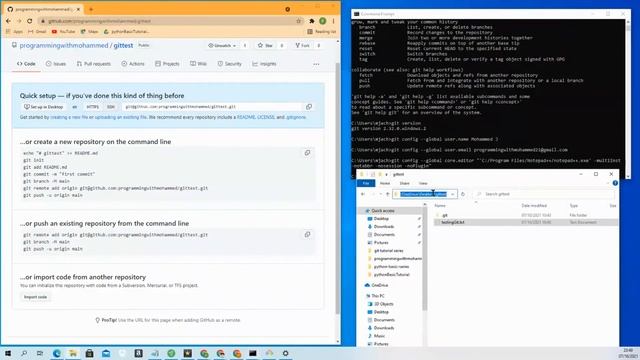Select This PC in navigation pane

coord(378,296)
